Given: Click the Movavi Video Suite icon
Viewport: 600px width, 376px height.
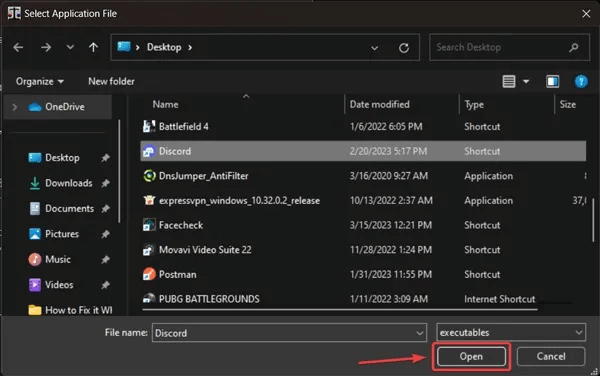Looking at the screenshot, I should click(149, 250).
